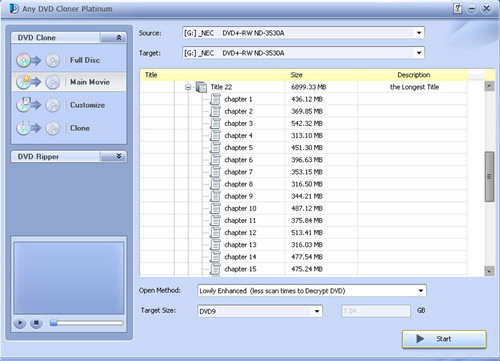Viewport: 500px width, 361px height.
Task: Click 'the Longest Title' description cell
Action: 414,87
